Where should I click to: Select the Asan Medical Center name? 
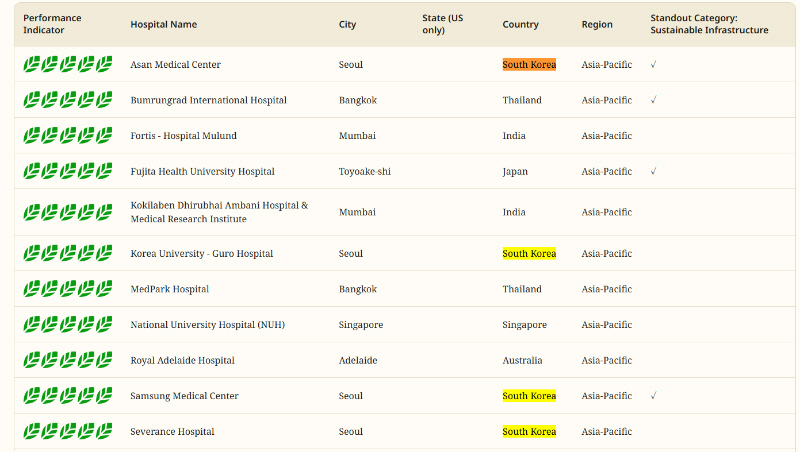coord(176,65)
